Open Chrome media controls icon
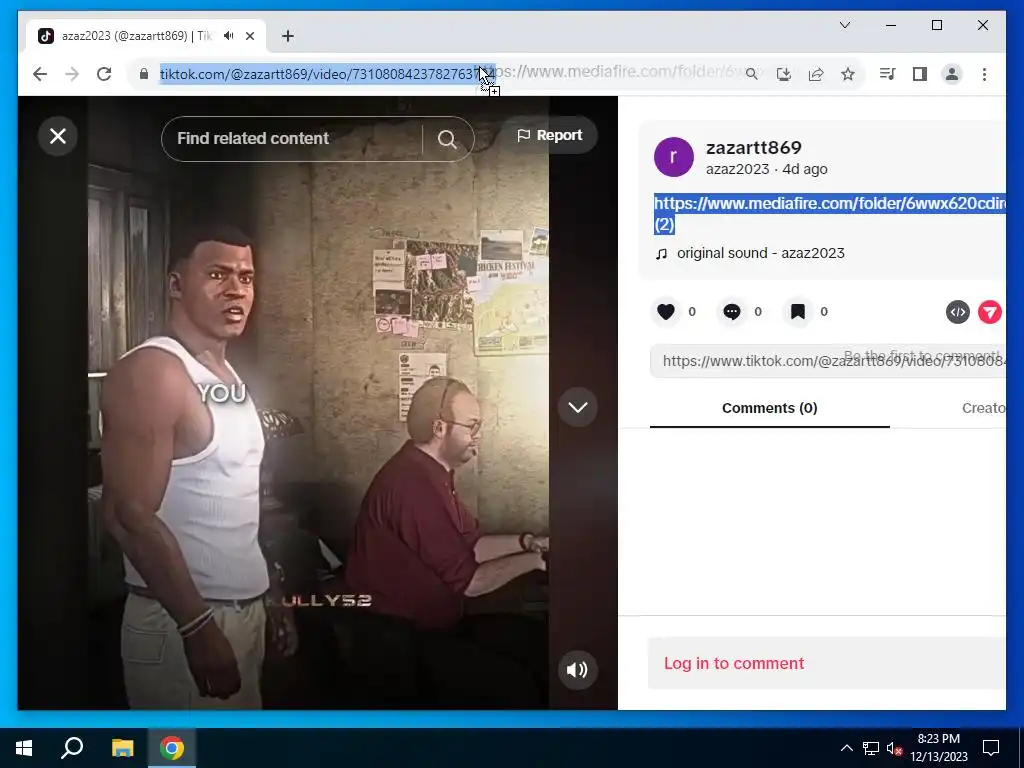 point(888,74)
